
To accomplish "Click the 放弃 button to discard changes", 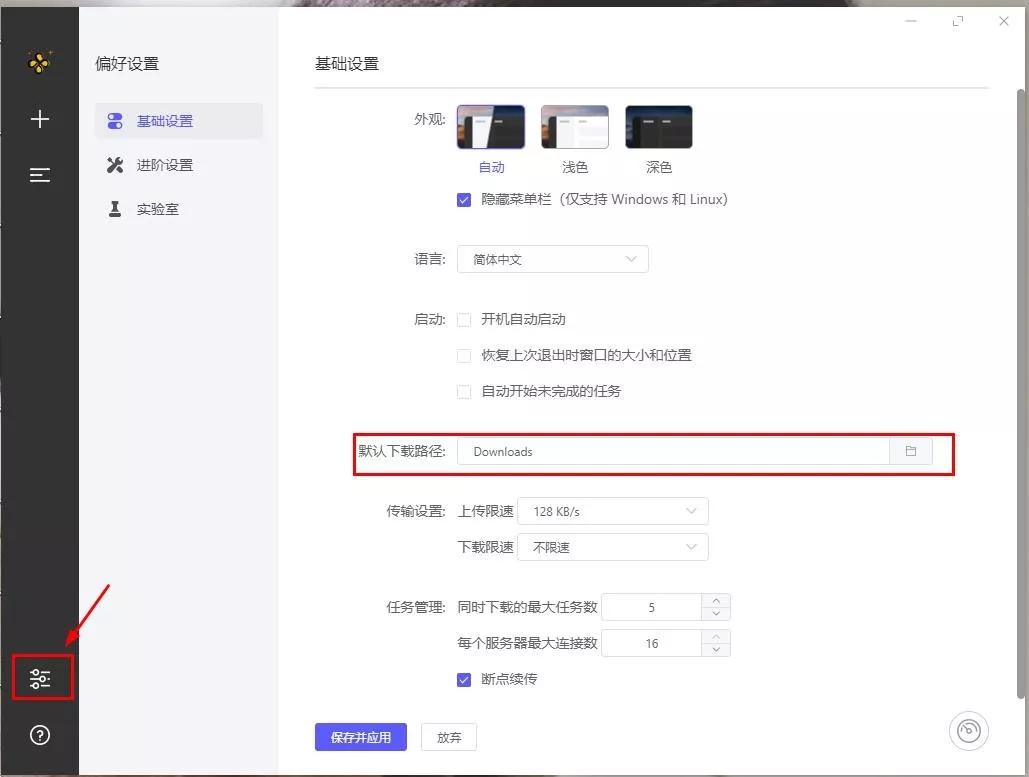I will click(448, 736).
